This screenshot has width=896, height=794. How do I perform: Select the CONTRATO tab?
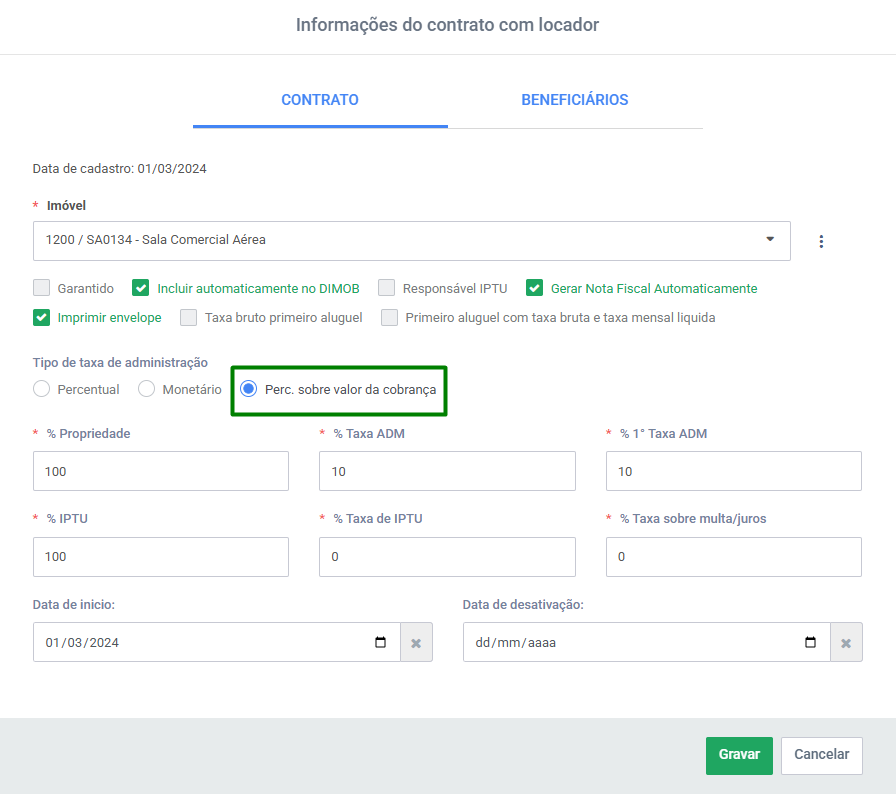tap(320, 100)
